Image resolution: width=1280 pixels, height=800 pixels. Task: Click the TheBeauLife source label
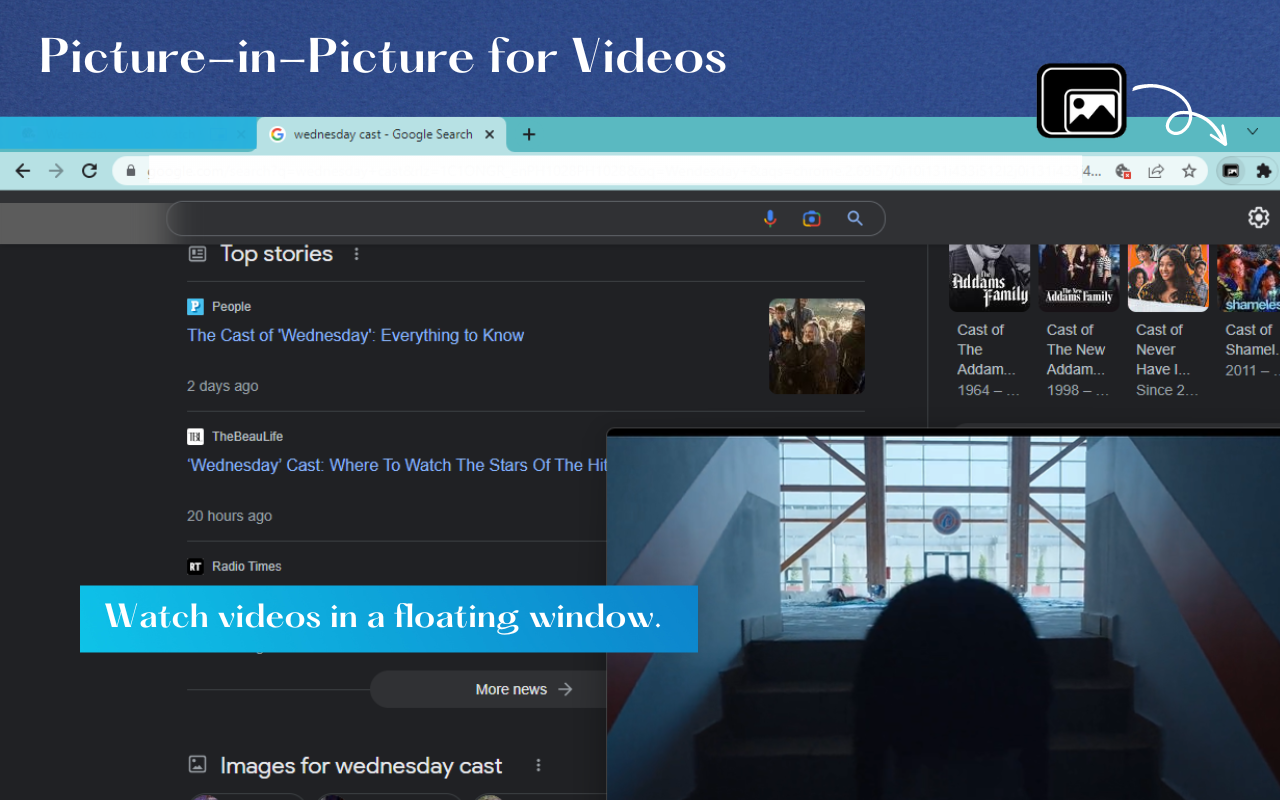247,437
